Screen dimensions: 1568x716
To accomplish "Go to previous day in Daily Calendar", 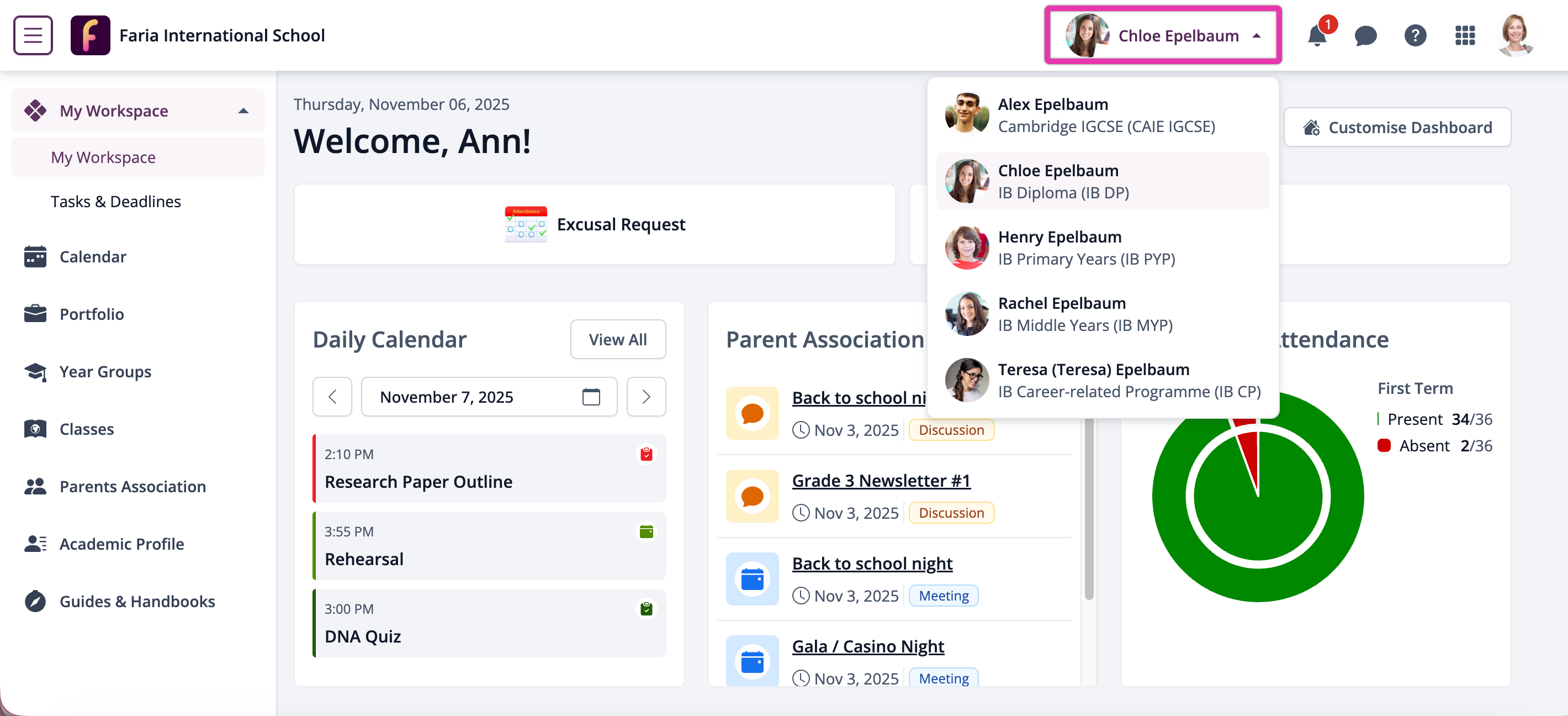I will [x=332, y=397].
